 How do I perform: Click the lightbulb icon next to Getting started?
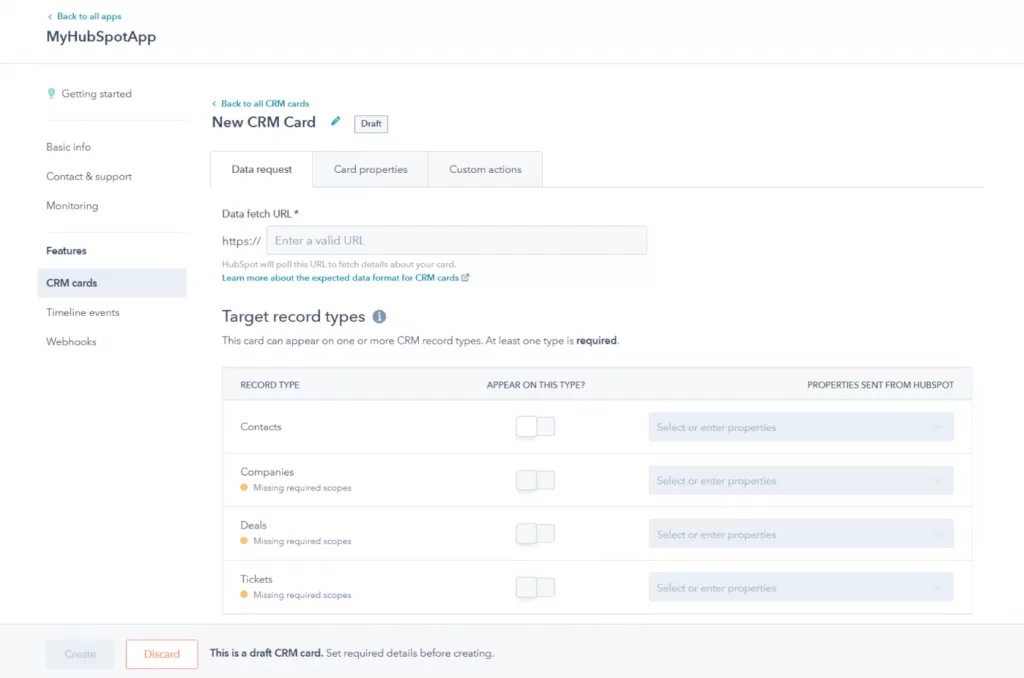[51, 93]
